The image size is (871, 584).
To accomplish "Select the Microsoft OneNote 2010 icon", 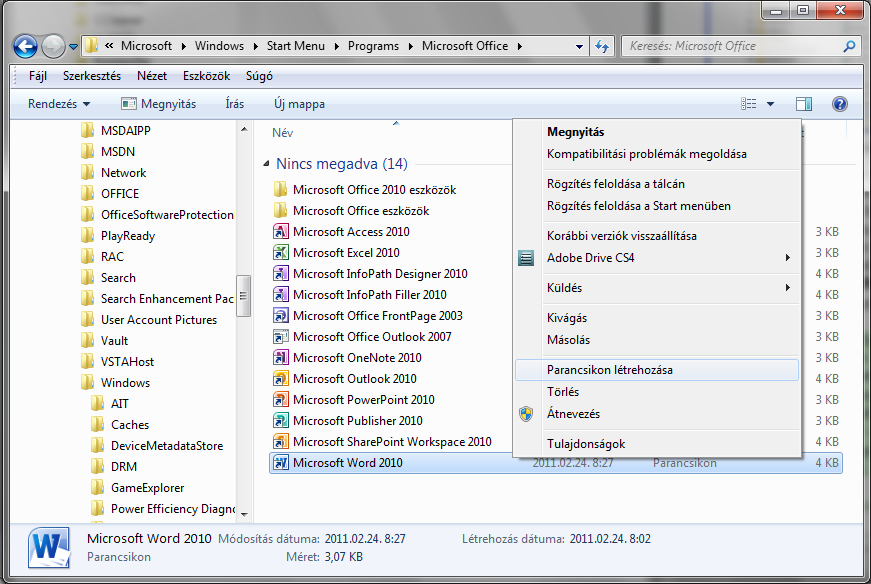I will click(281, 358).
